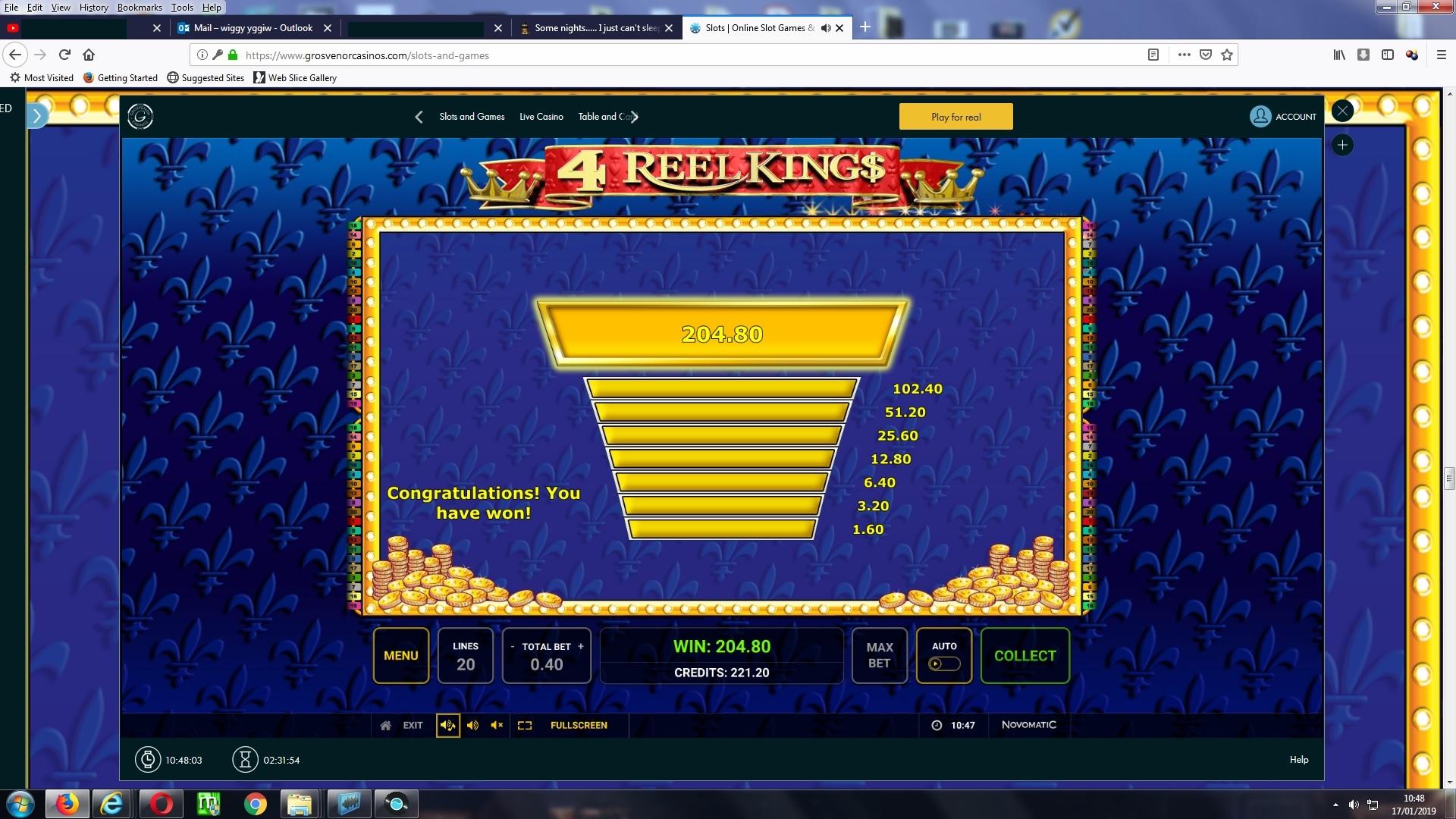Open a new browser tab
Viewport: 1456px width, 819px height.
pyautogui.click(x=864, y=28)
